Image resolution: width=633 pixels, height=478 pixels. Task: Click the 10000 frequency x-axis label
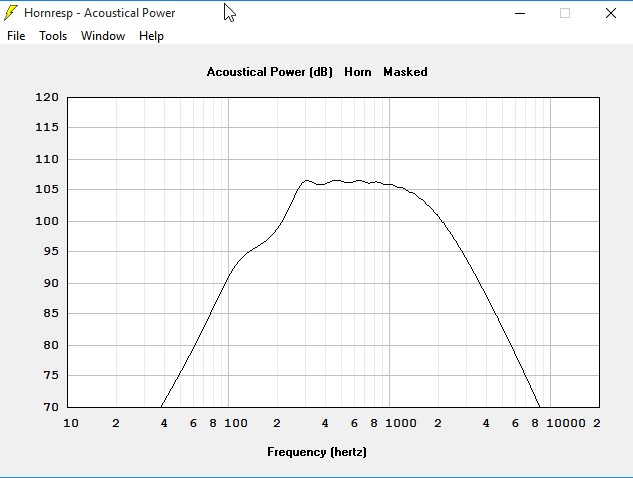[x=566, y=423]
